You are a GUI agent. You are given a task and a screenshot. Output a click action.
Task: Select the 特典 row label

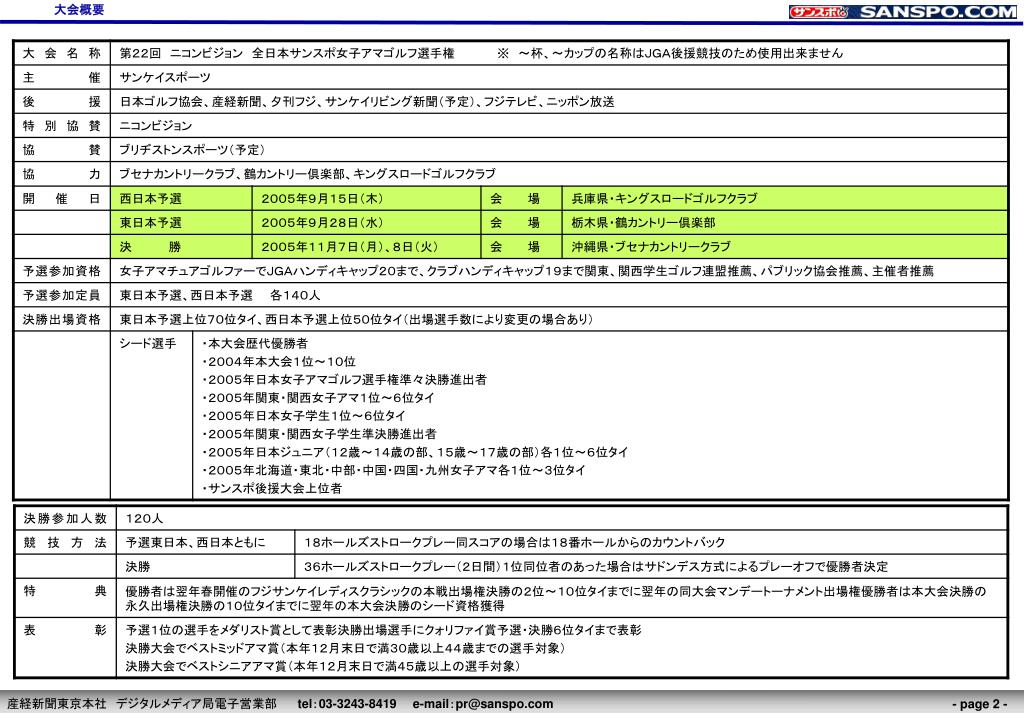(x=65, y=592)
